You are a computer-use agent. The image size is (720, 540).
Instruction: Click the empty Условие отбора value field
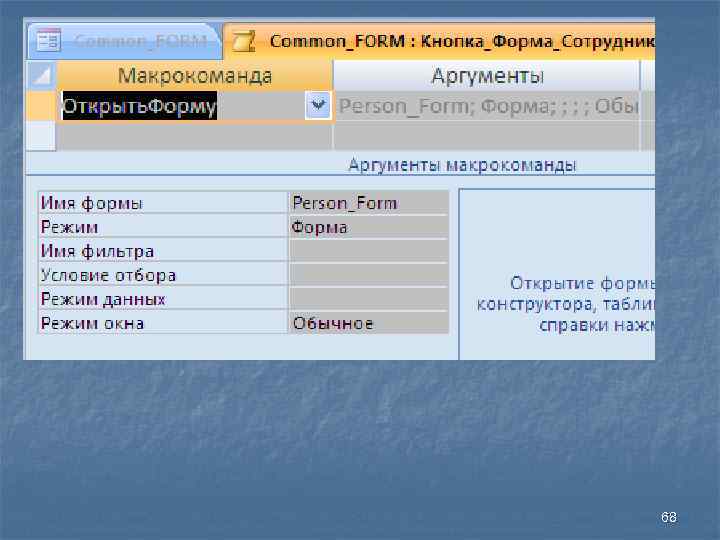pyautogui.click(x=369, y=275)
